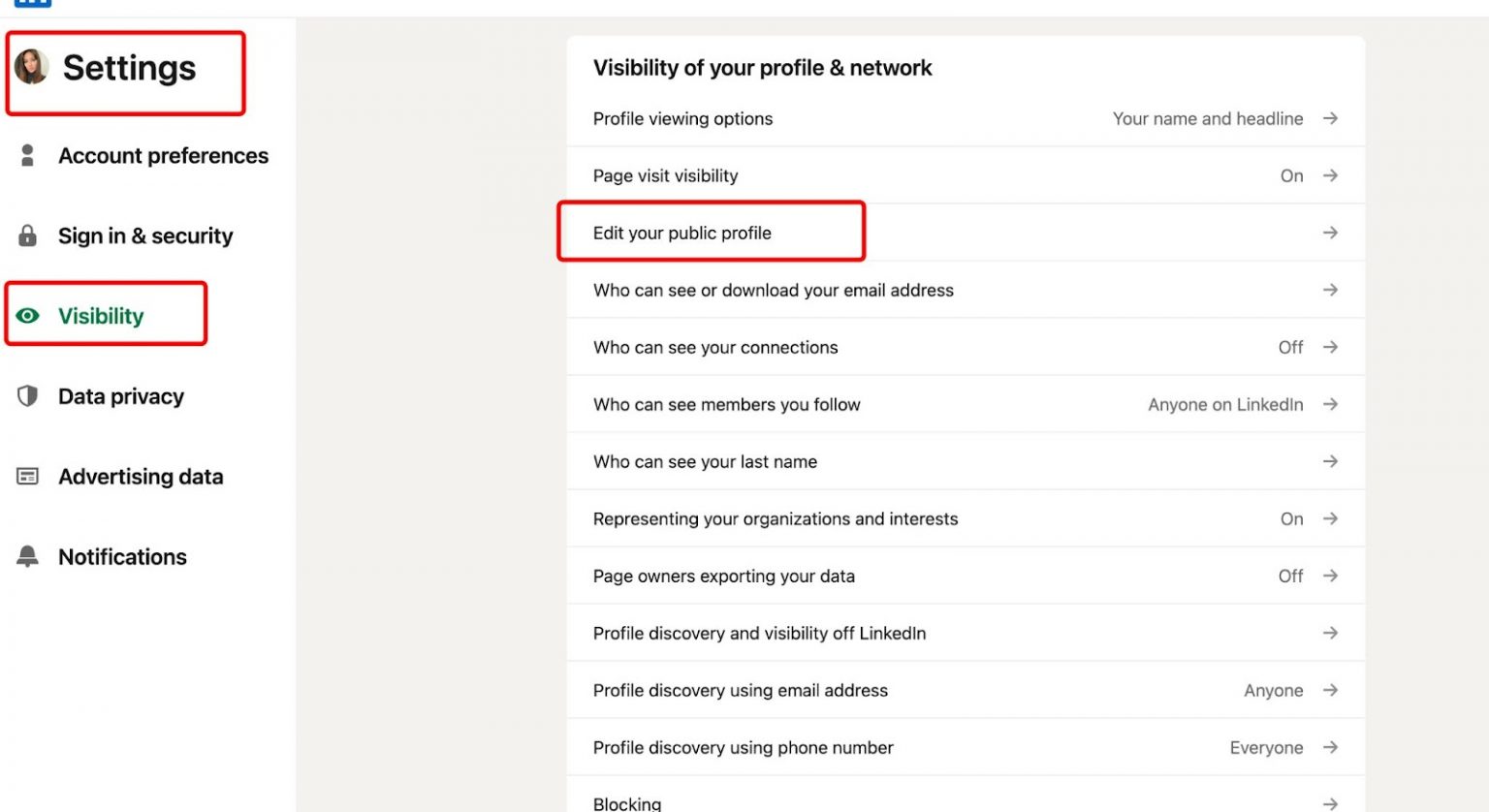The image size is (1489, 812).
Task: Click the shield icon for Data privacy
Action: [x=27, y=396]
